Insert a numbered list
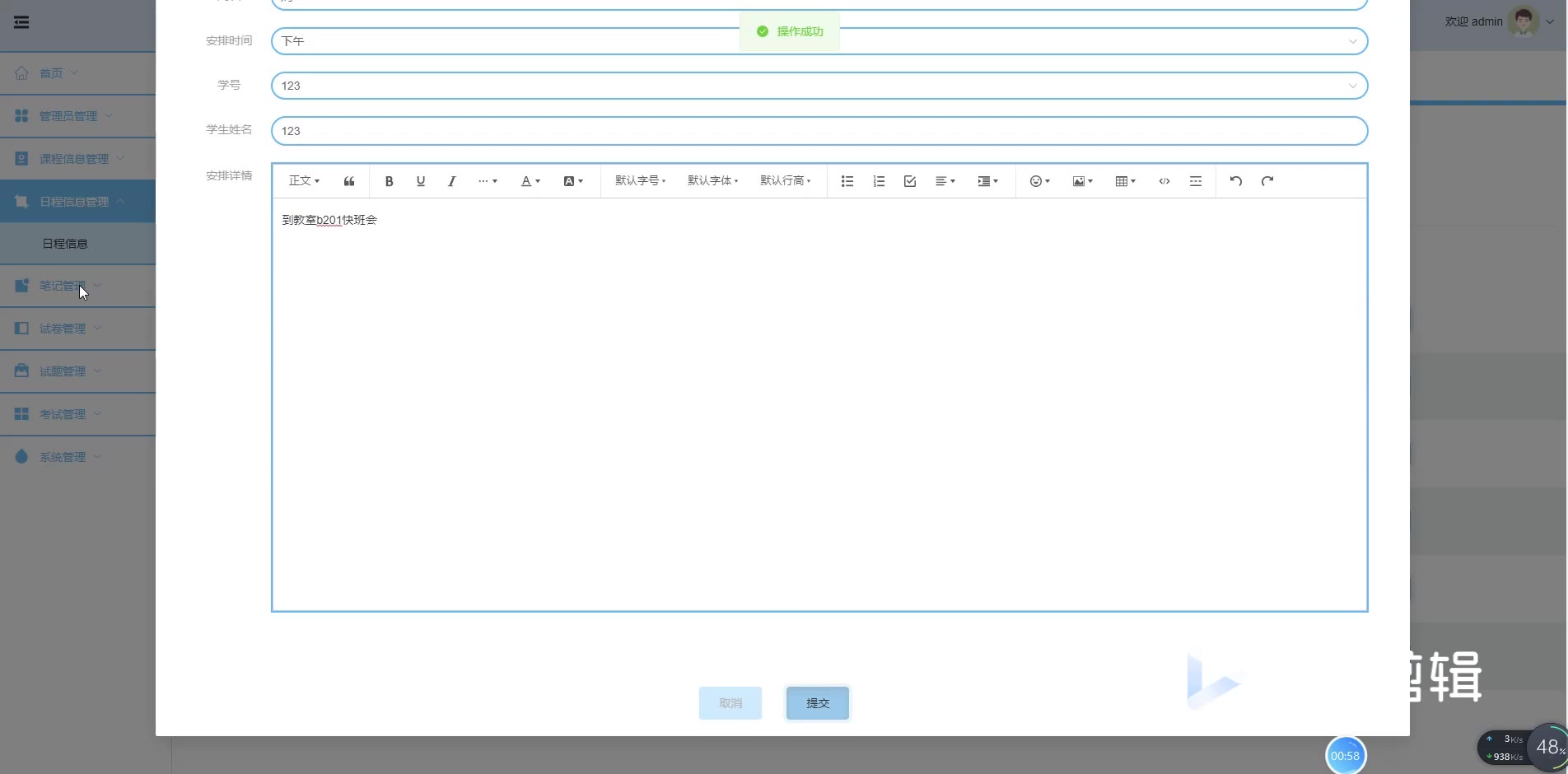This screenshot has height=774, width=1568. click(x=879, y=181)
